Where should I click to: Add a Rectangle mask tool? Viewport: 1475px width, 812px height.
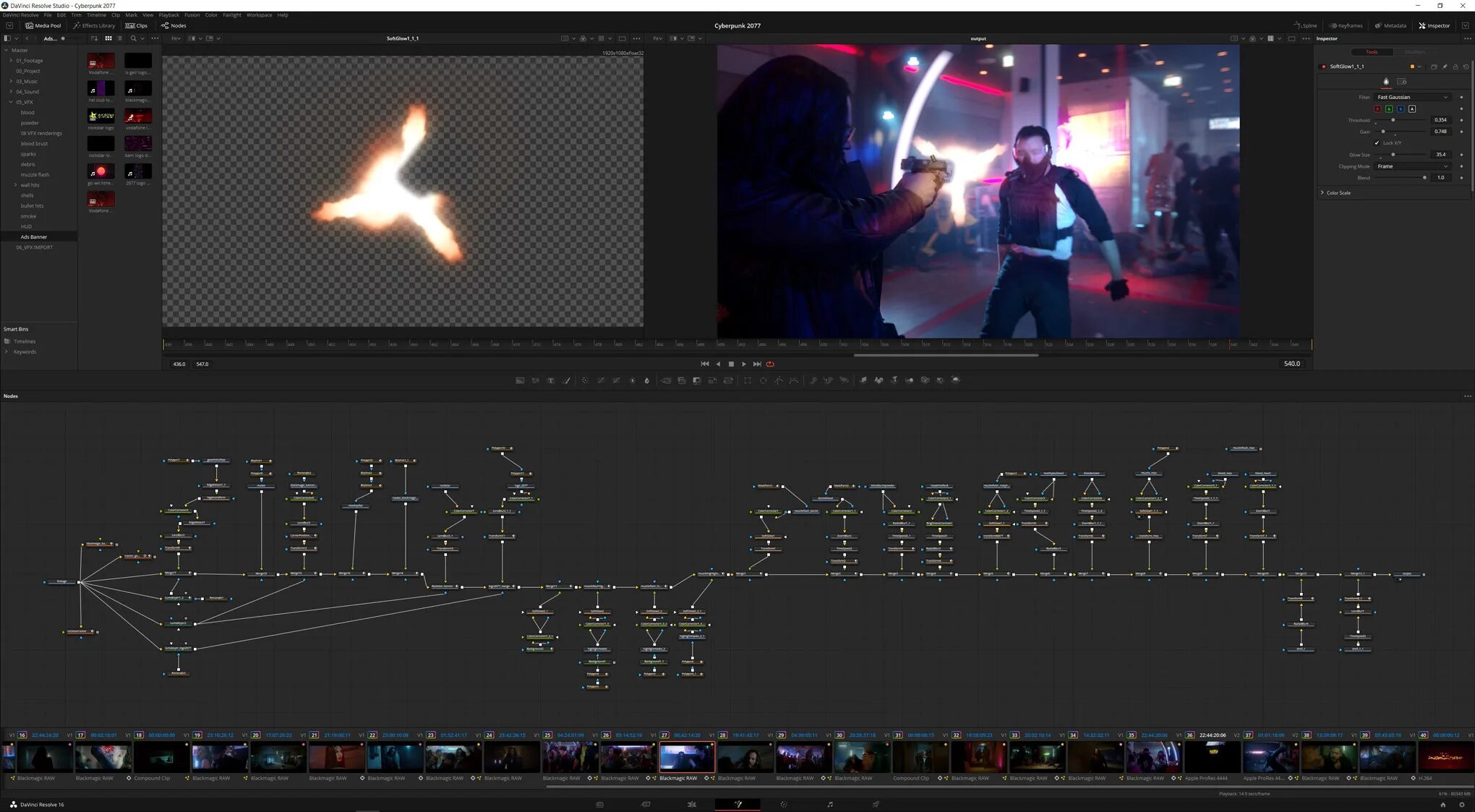tap(748, 380)
